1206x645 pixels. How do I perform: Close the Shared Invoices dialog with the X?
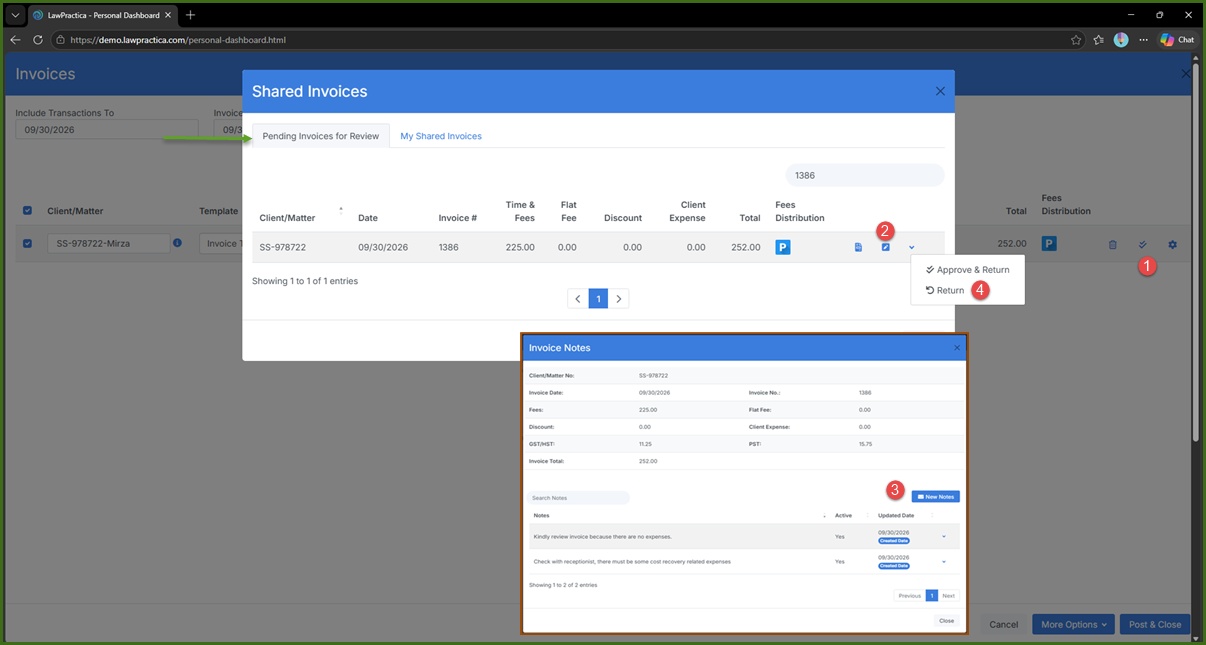click(x=940, y=91)
